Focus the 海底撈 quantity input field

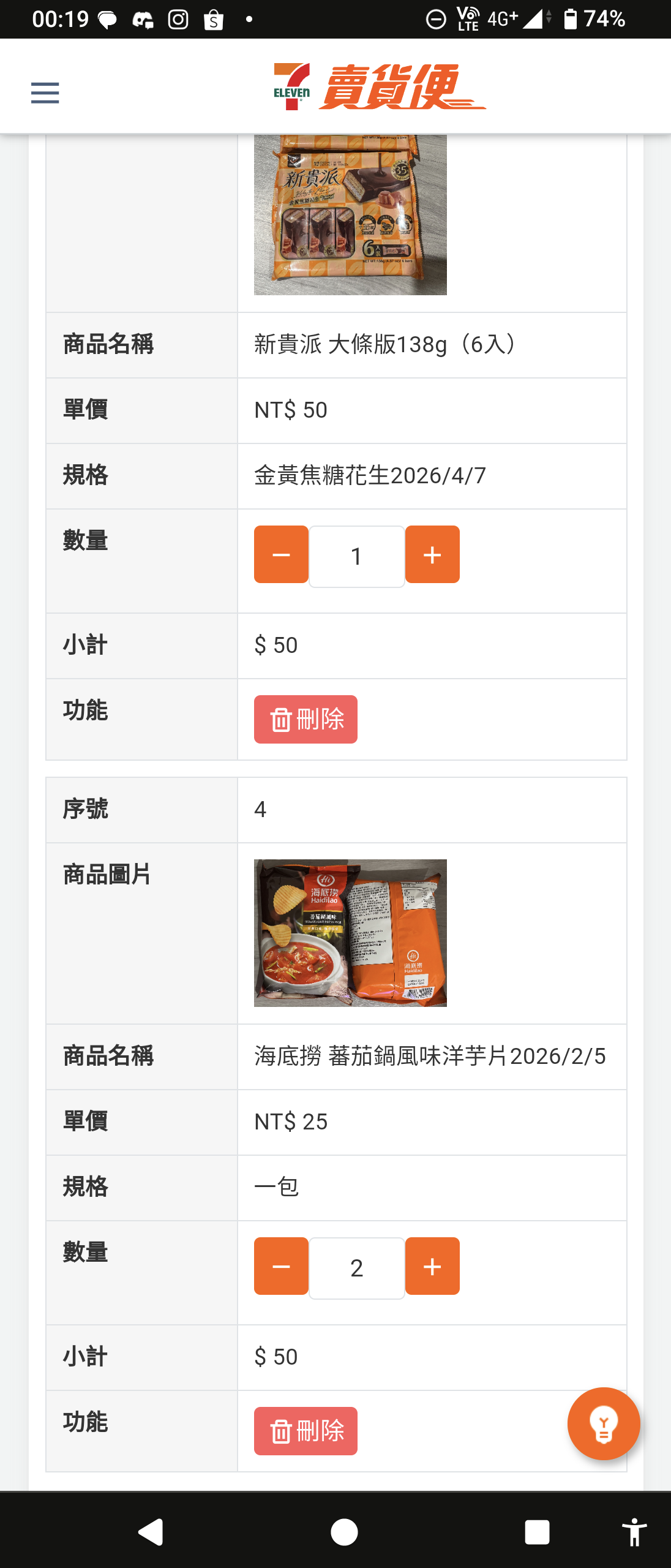tap(356, 1268)
